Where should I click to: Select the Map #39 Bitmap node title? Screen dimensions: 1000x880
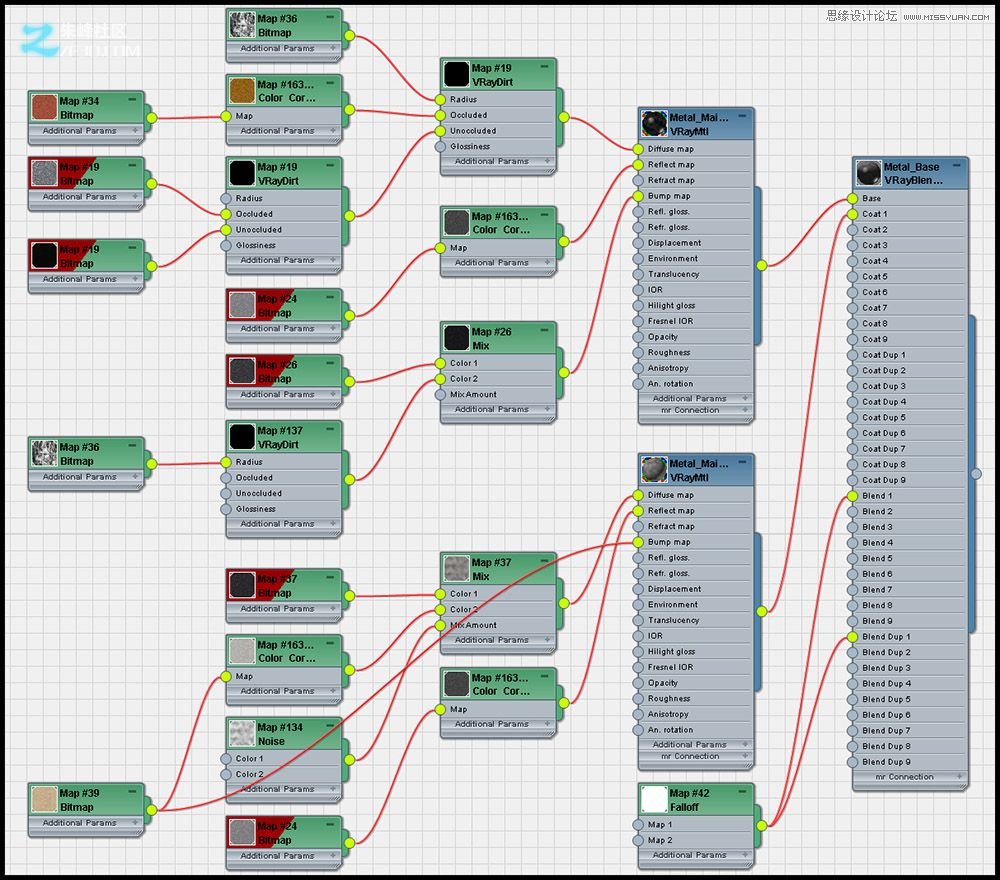[79, 800]
